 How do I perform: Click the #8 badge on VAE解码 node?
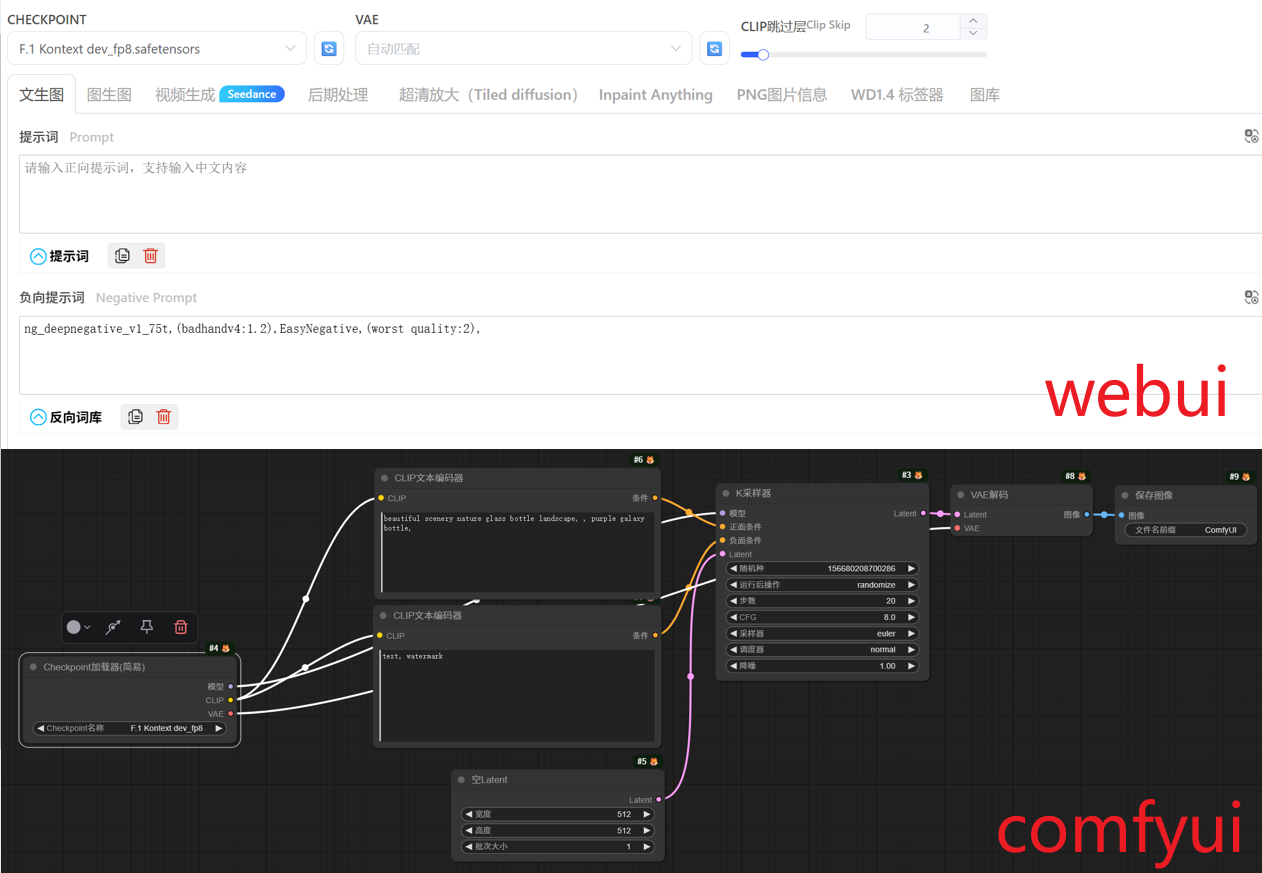coord(1075,476)
